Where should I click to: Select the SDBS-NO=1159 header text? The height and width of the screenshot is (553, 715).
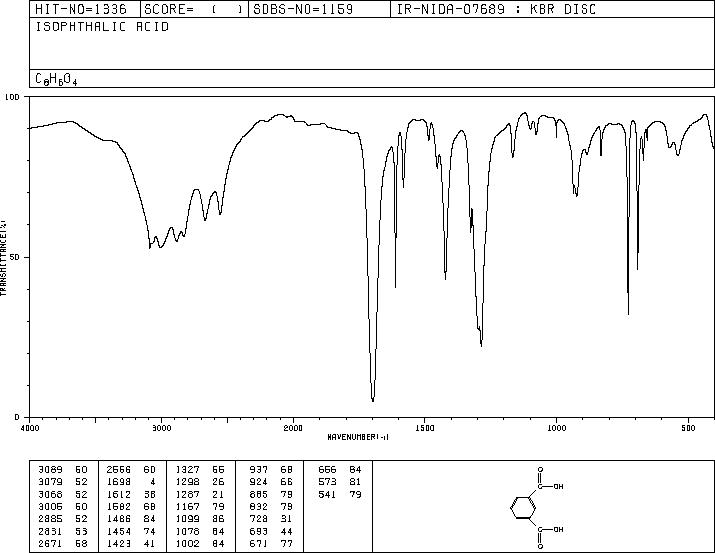point(303,9)
